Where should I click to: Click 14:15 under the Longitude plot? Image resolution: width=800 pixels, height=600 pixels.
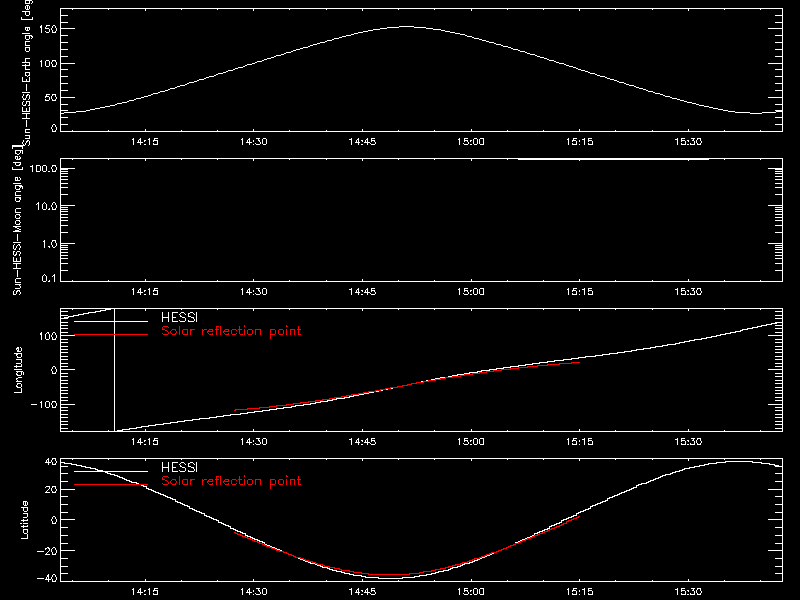coord(145,442)
